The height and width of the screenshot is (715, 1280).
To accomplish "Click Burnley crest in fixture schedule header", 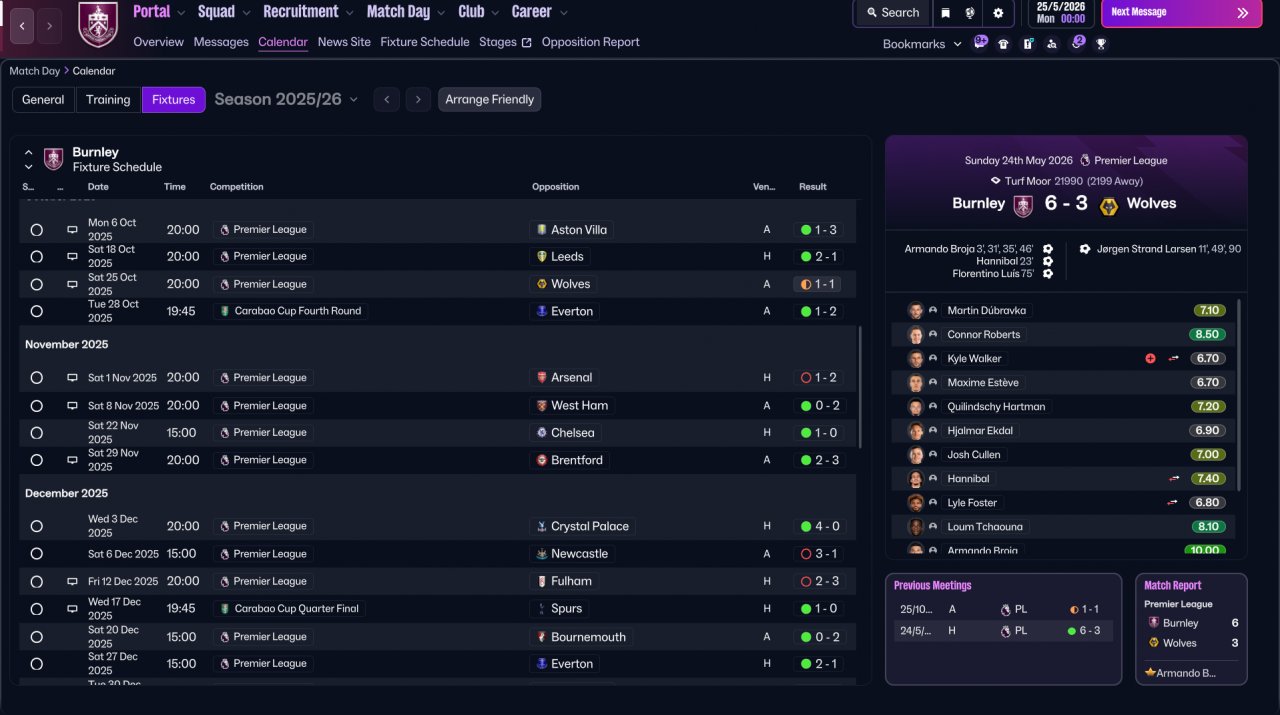I will (x=54, y=159).
